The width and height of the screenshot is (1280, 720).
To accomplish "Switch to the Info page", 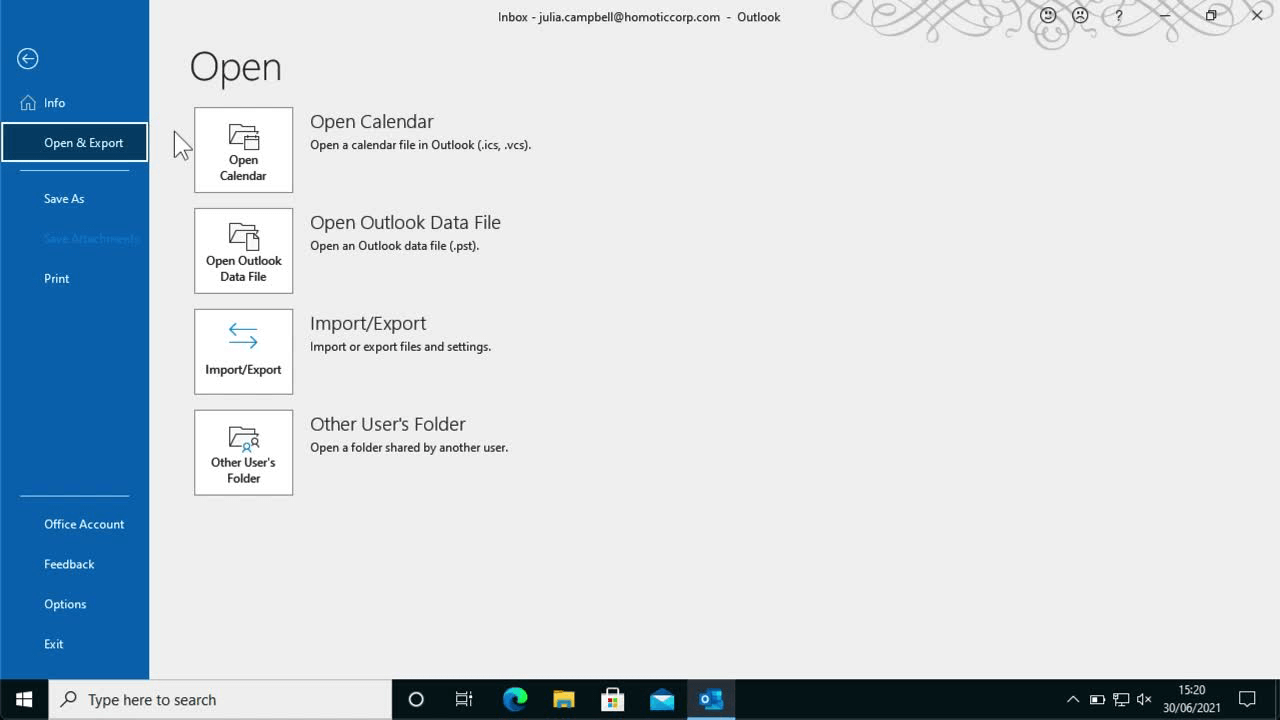I will tap(54, 102).
